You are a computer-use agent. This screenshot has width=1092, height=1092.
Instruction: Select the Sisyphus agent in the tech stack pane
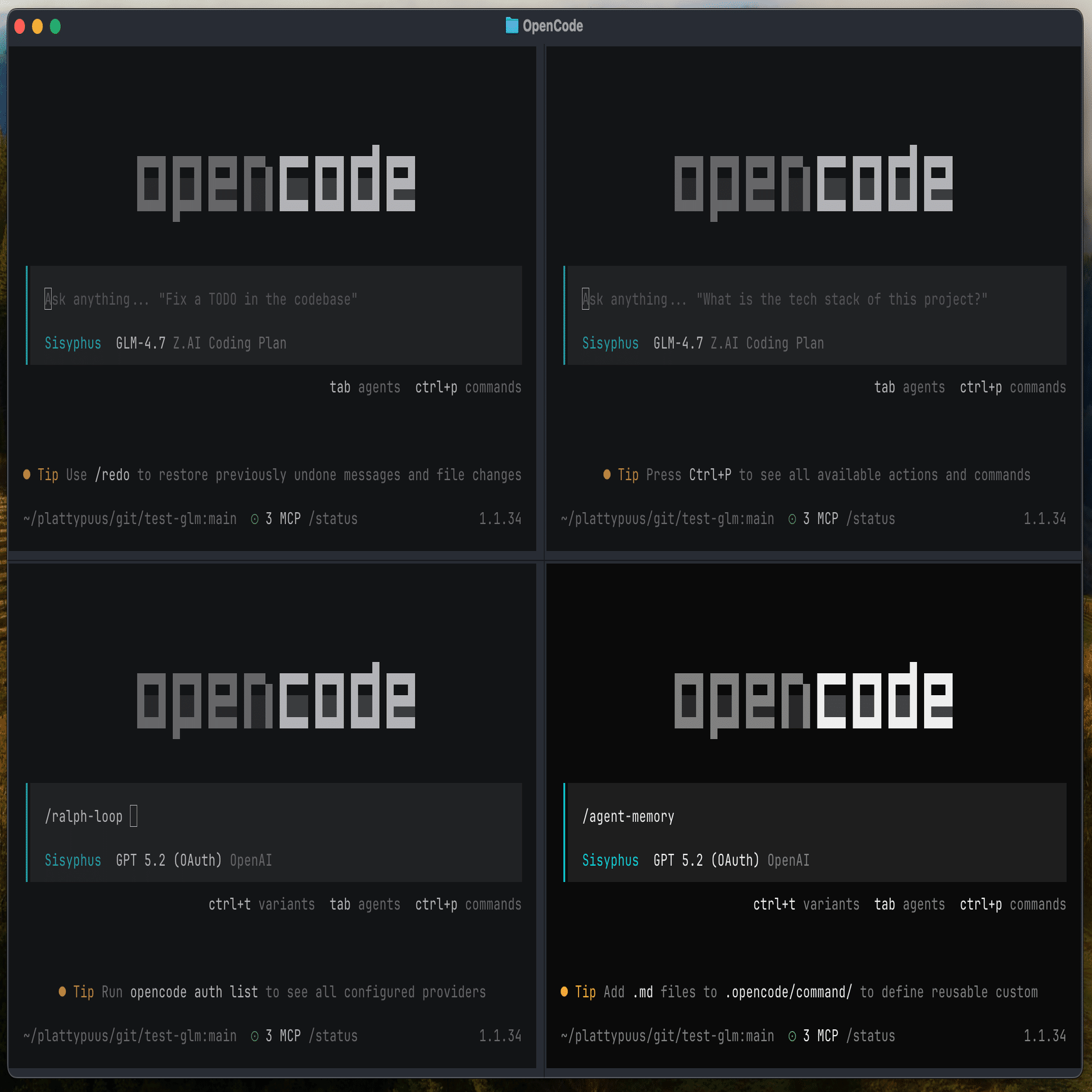pyautogui.click(x=611, y=344)
